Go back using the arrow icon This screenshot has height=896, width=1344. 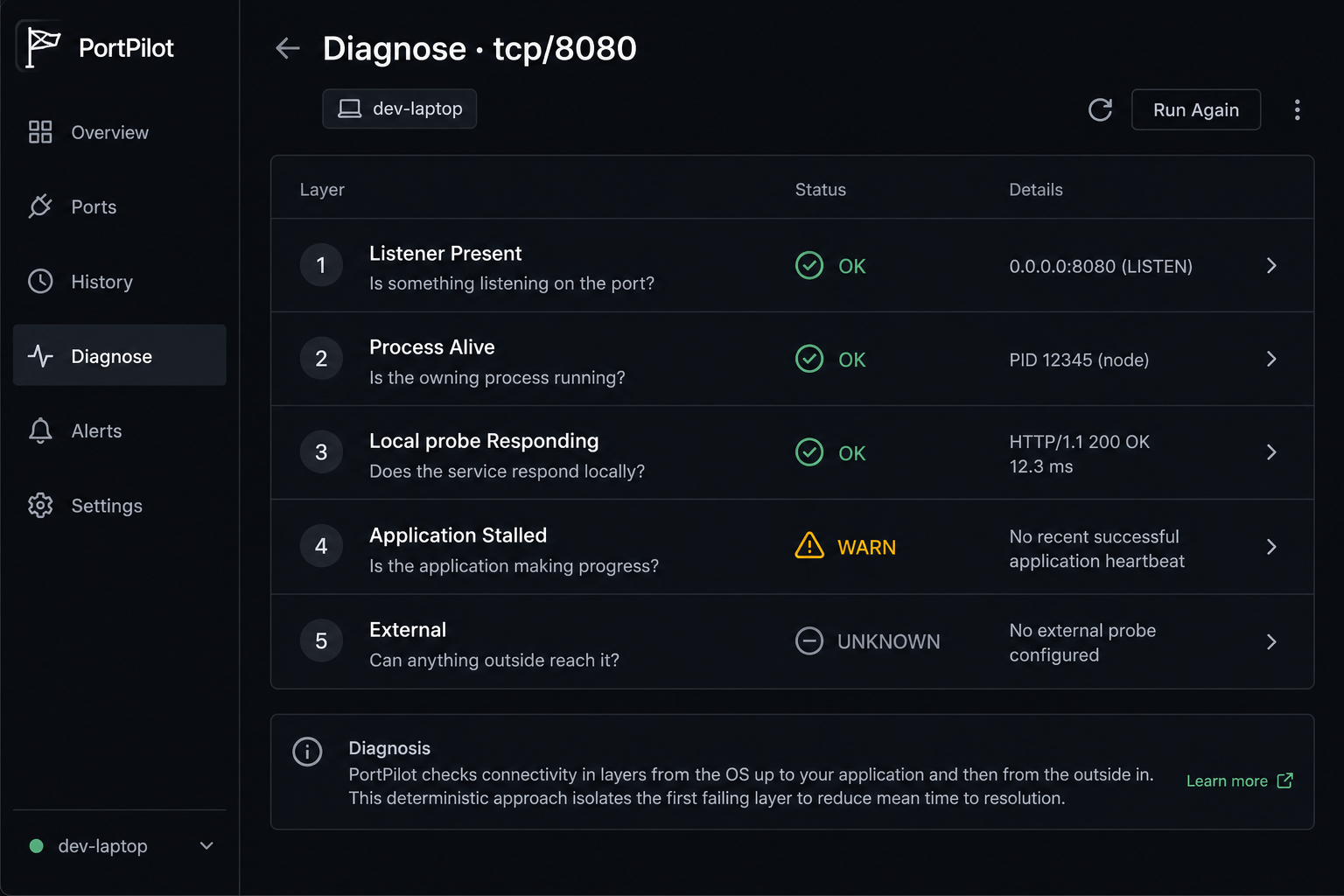288,48
